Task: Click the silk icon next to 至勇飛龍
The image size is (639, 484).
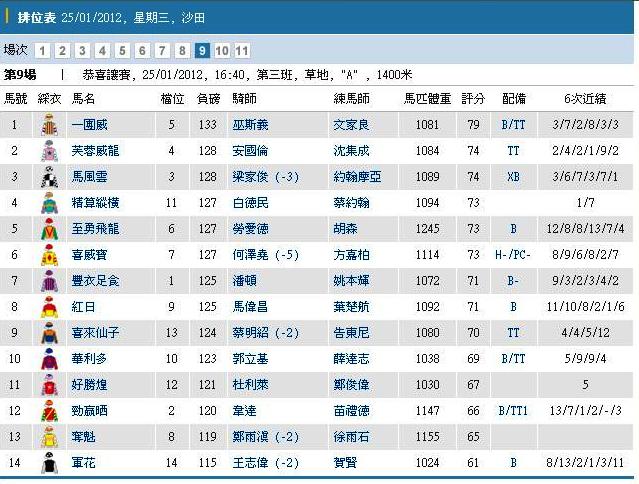Action: click(48, 229)
